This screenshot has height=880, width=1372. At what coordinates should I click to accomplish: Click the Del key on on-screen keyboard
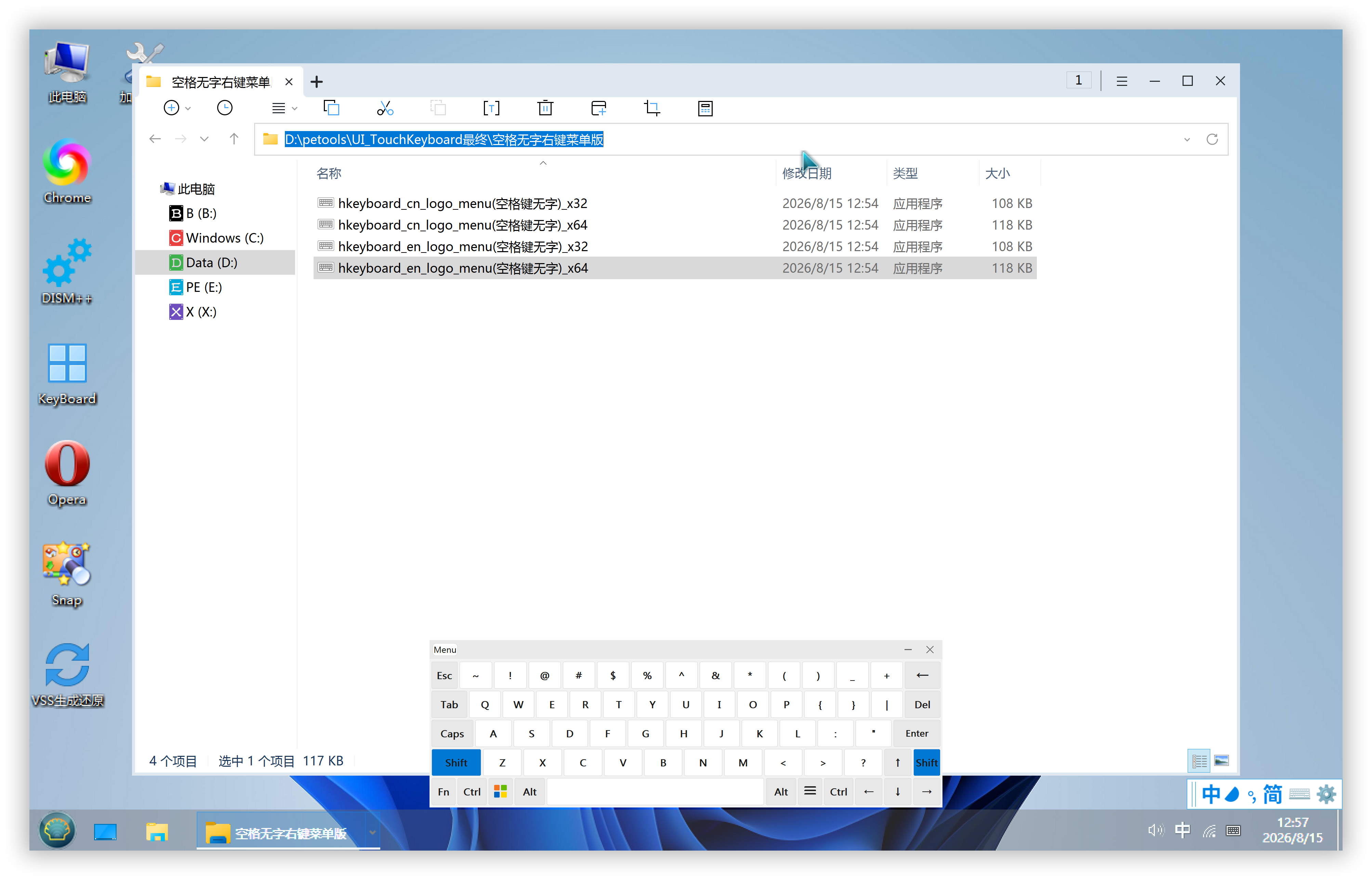tap(922, 704)
